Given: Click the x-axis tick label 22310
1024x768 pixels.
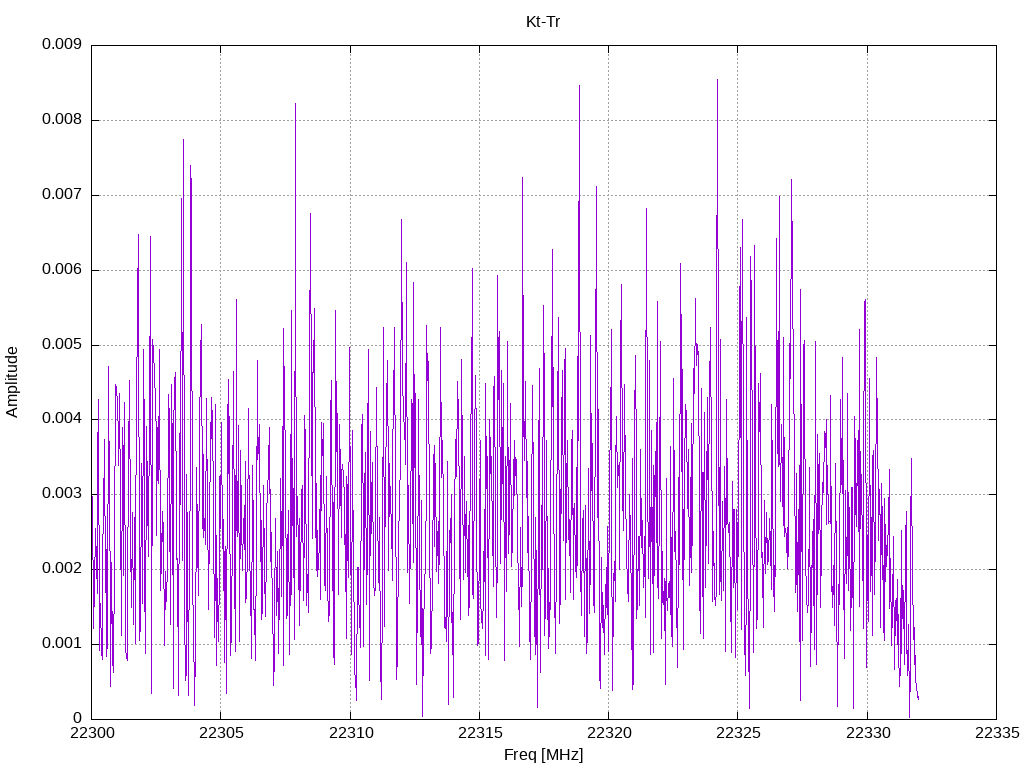Looking at the screenshot, I should [x=351, y=733].
